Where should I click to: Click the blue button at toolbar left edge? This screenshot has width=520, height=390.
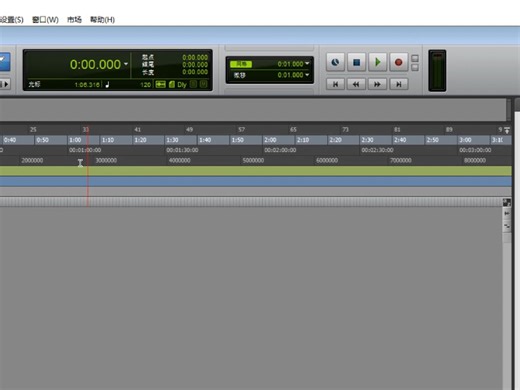coord(5,62)
